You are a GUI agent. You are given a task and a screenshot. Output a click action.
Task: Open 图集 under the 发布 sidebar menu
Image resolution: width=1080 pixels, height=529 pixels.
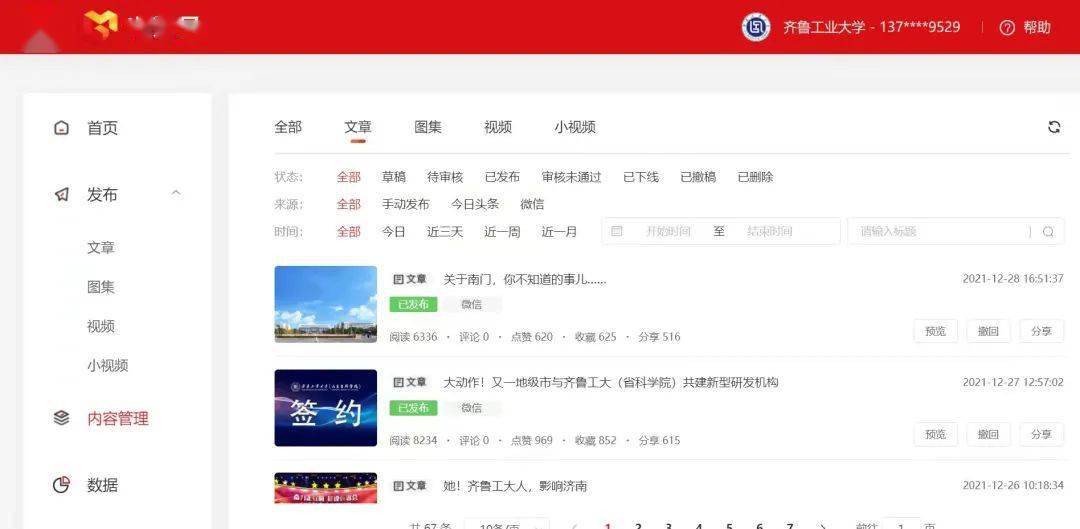(101, 287)
